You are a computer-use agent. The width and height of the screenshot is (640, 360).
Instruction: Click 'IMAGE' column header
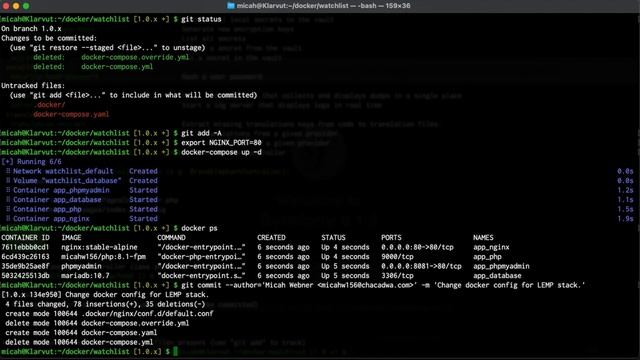(x=71, y=238)
